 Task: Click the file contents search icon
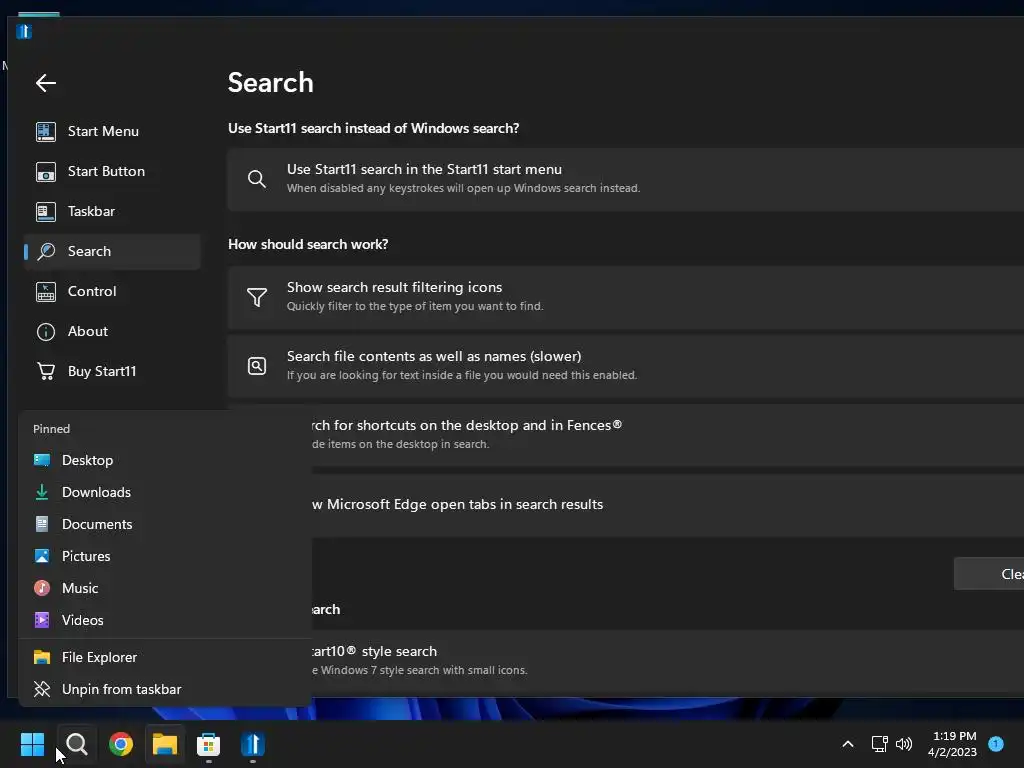257,366
